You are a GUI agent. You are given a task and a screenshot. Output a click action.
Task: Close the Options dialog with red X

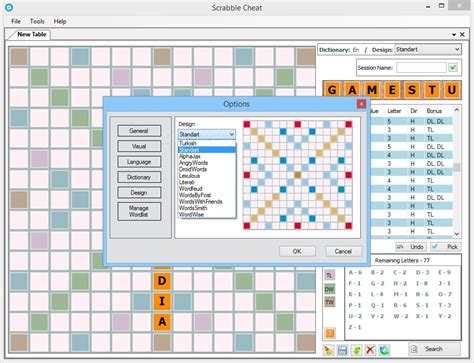361,104
